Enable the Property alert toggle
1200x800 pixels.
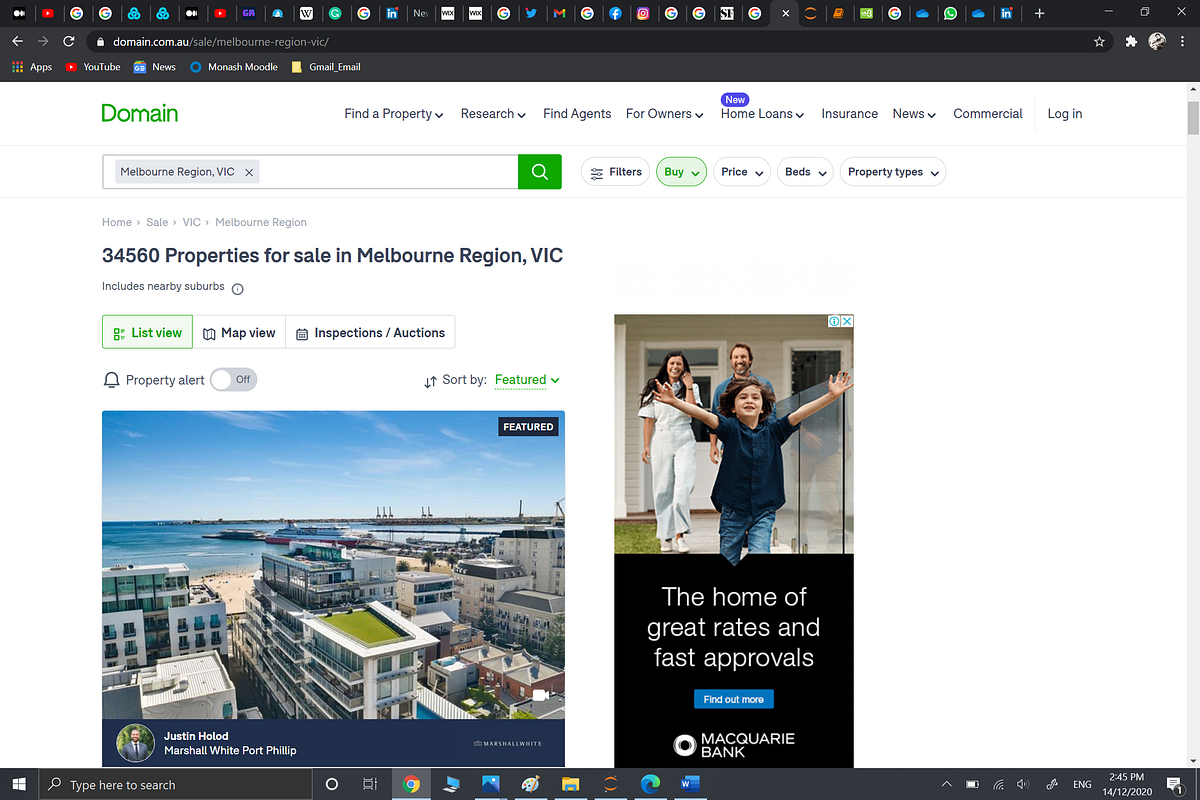tap(233, 379)
